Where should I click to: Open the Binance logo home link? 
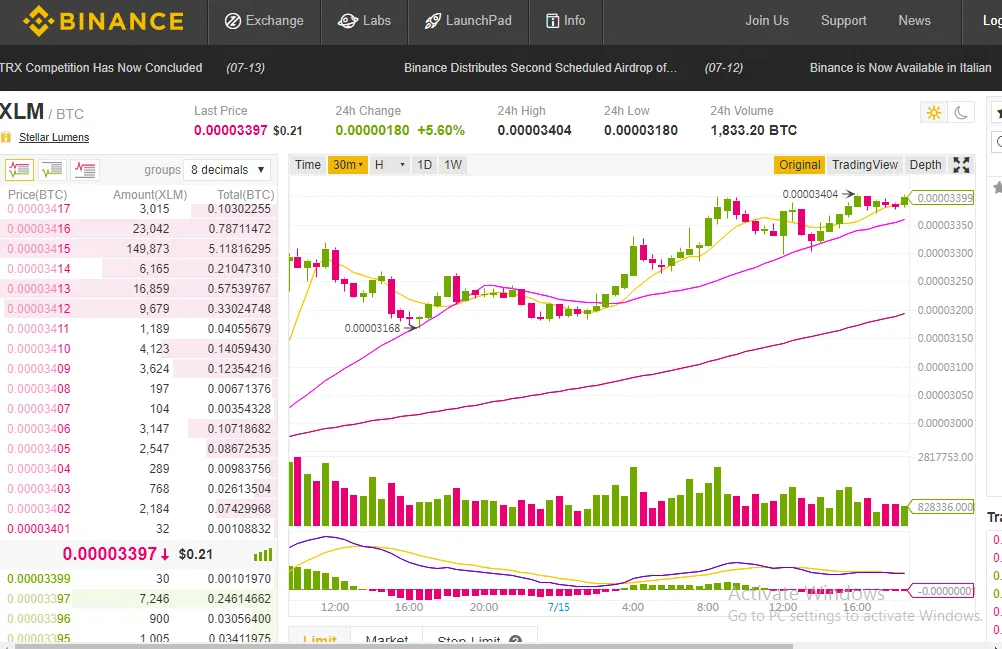(x=104, y=21)
